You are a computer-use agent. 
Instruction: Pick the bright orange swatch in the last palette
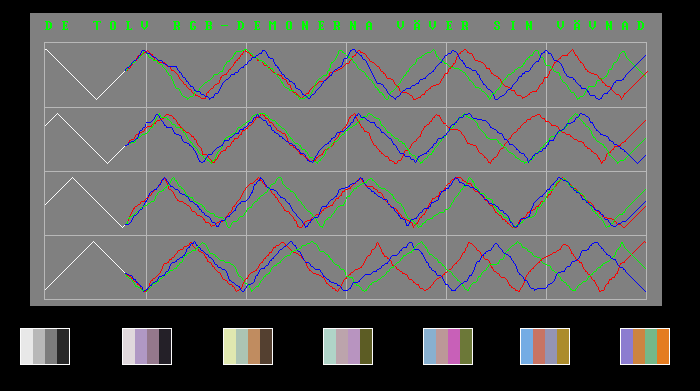click(x=663, y=346)
